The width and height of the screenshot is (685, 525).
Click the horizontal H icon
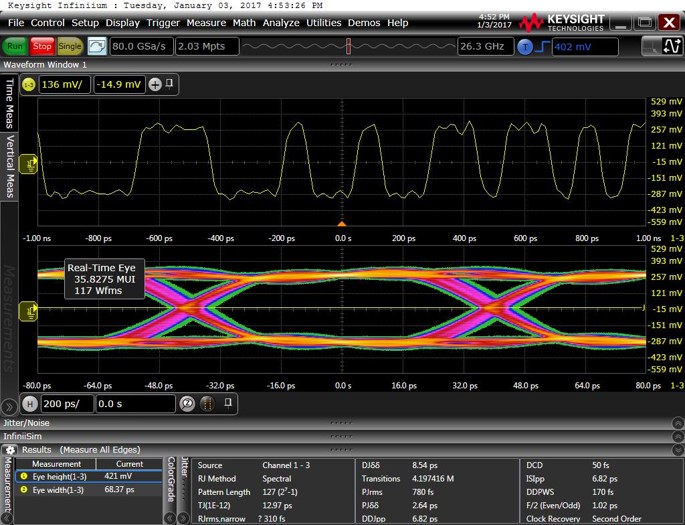click(x=31, y=403)
